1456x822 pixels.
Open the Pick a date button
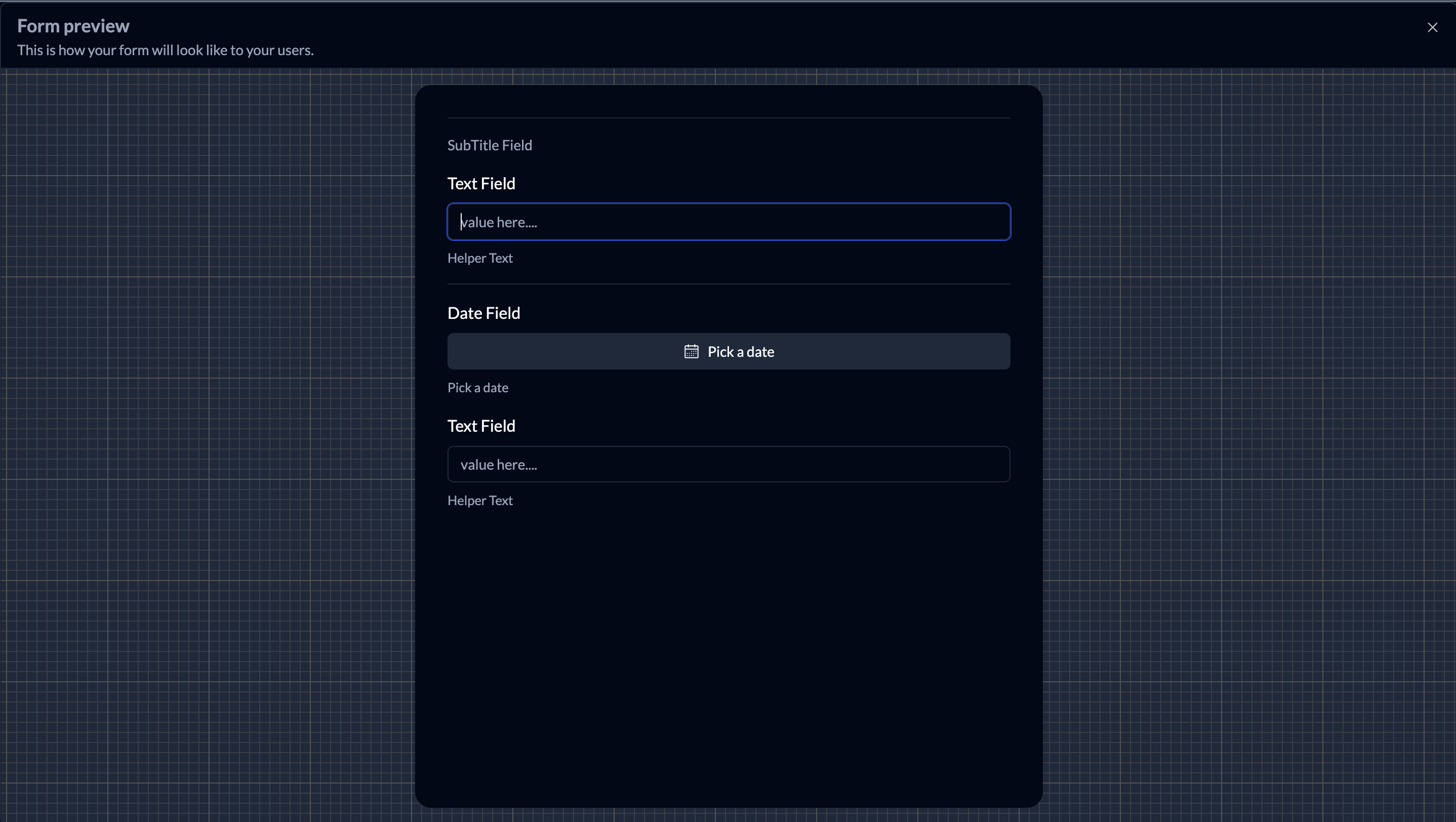(x=729, y=351)
